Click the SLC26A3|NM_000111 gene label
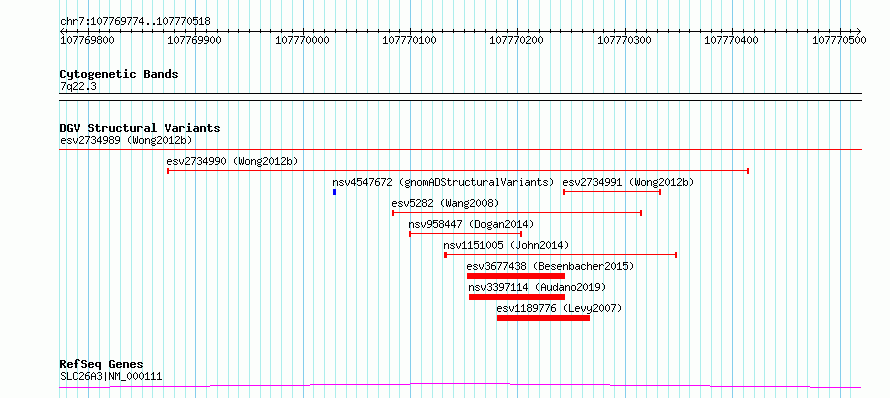 pyautogui.click(x=111, y=376)
